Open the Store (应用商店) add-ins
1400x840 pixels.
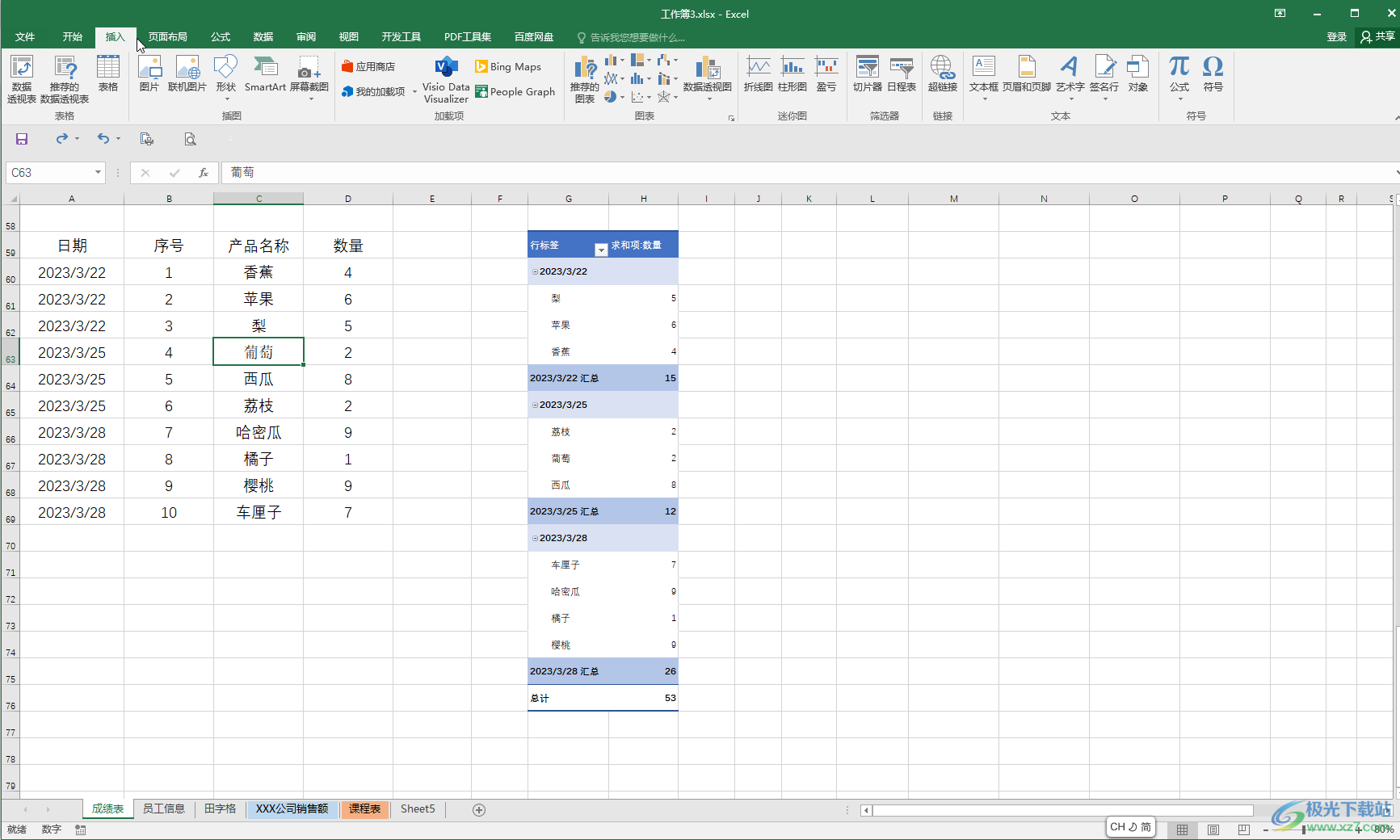pos(368,66)
